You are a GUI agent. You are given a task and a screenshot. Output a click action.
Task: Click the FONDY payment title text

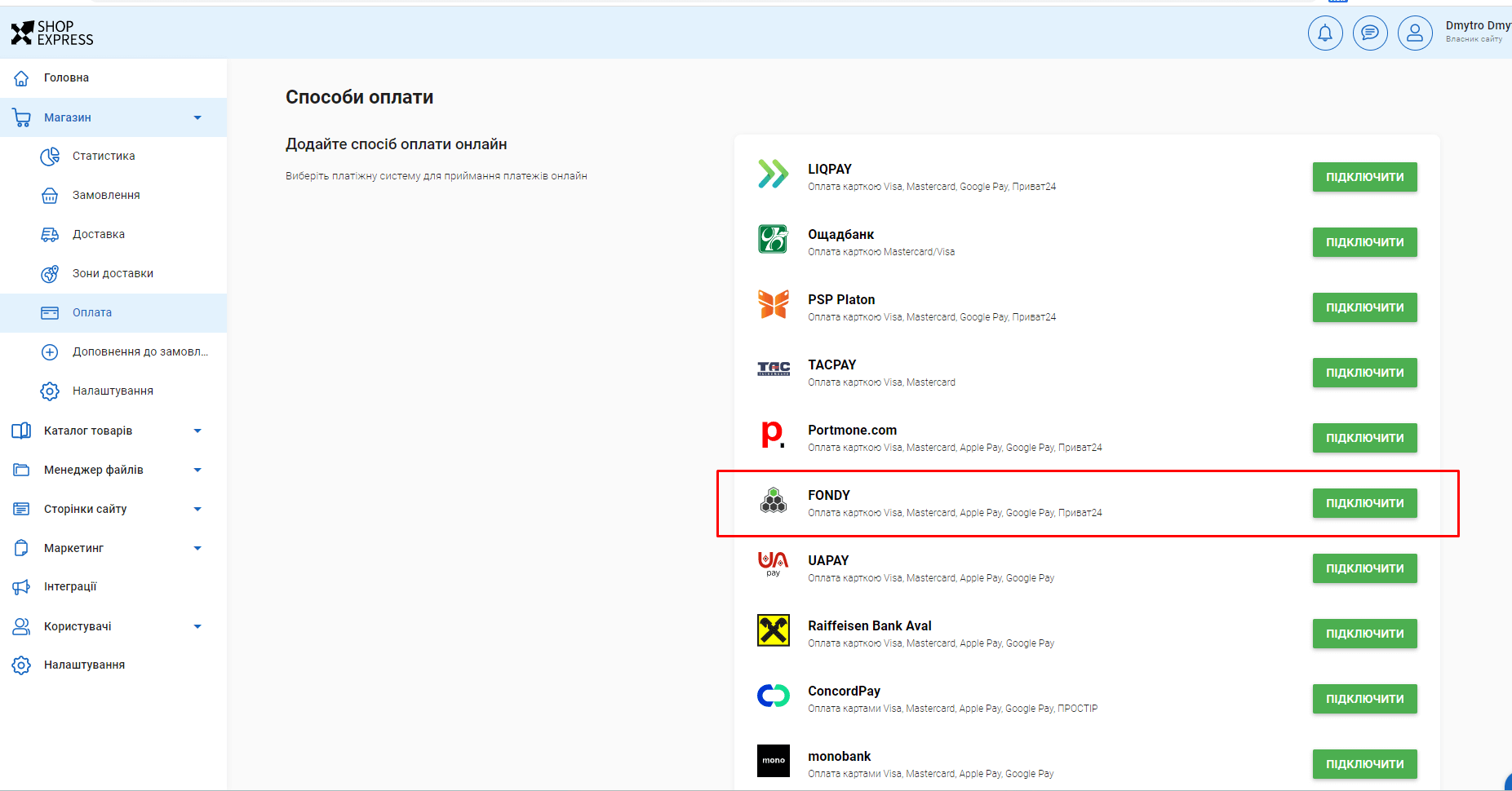[x=829, y=495]
